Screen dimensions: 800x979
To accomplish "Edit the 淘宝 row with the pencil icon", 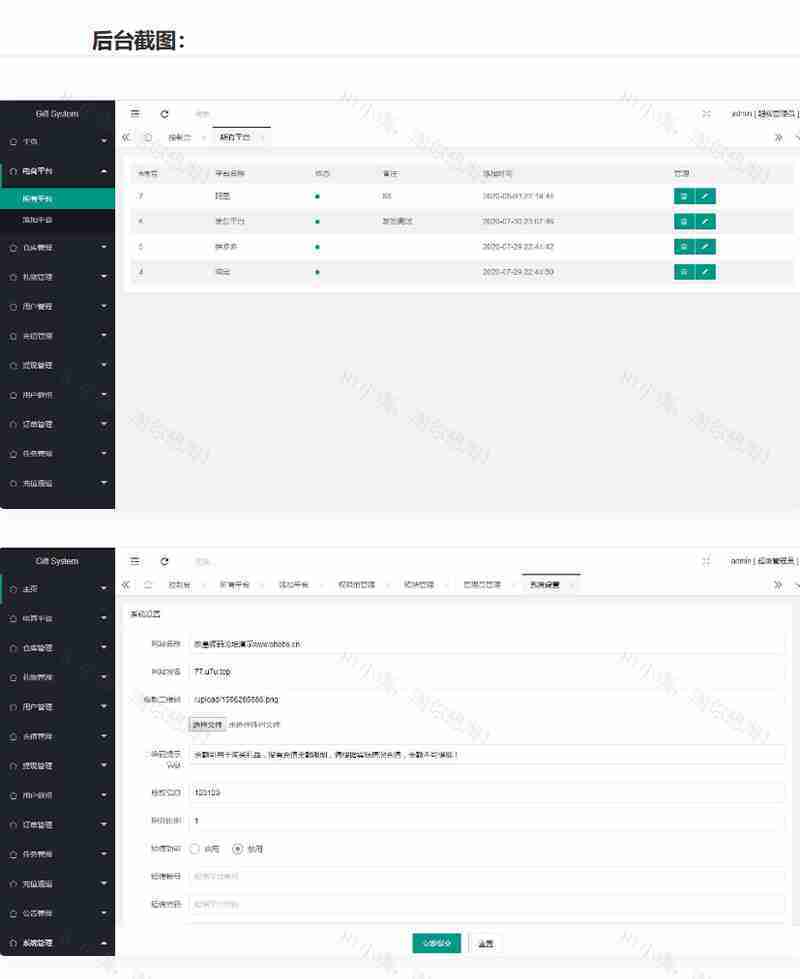I will [x=705, y=272].
